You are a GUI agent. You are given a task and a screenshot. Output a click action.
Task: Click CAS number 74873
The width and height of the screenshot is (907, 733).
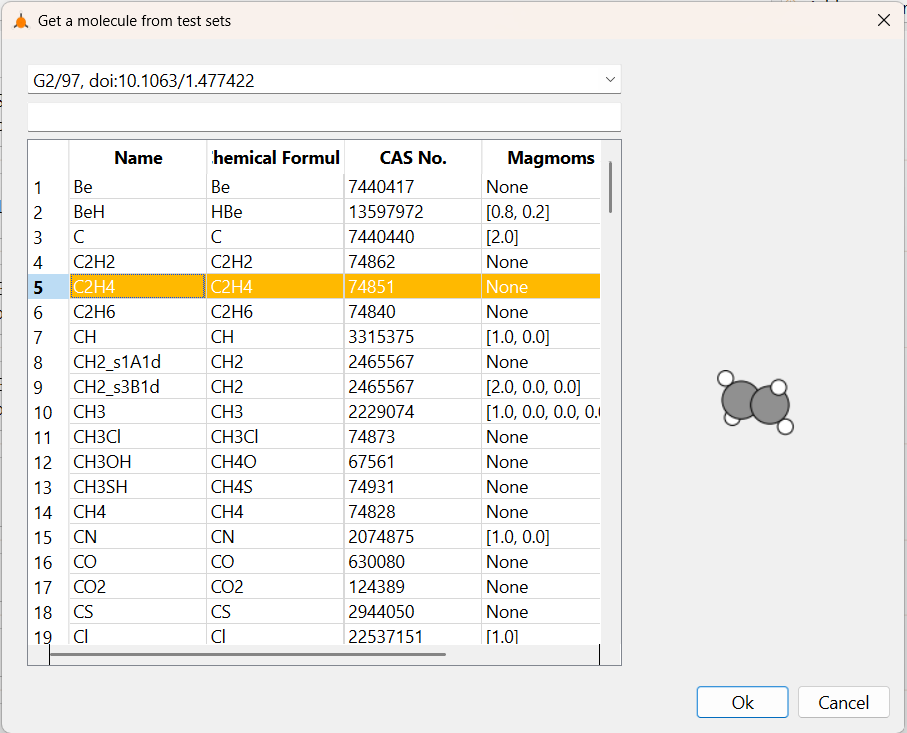[x=413, y=436]
